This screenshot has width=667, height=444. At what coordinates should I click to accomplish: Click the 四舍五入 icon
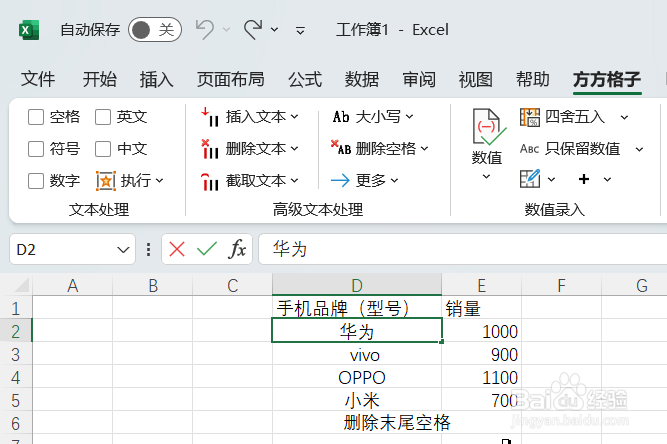[x=530, y=117]
